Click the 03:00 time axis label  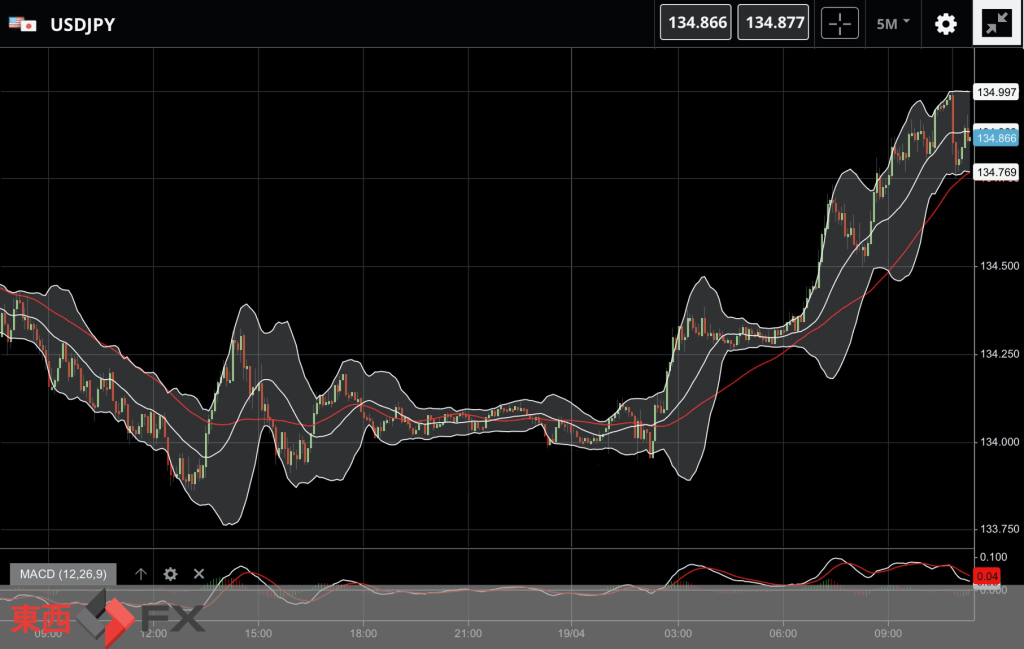click(x=678, y=633)
